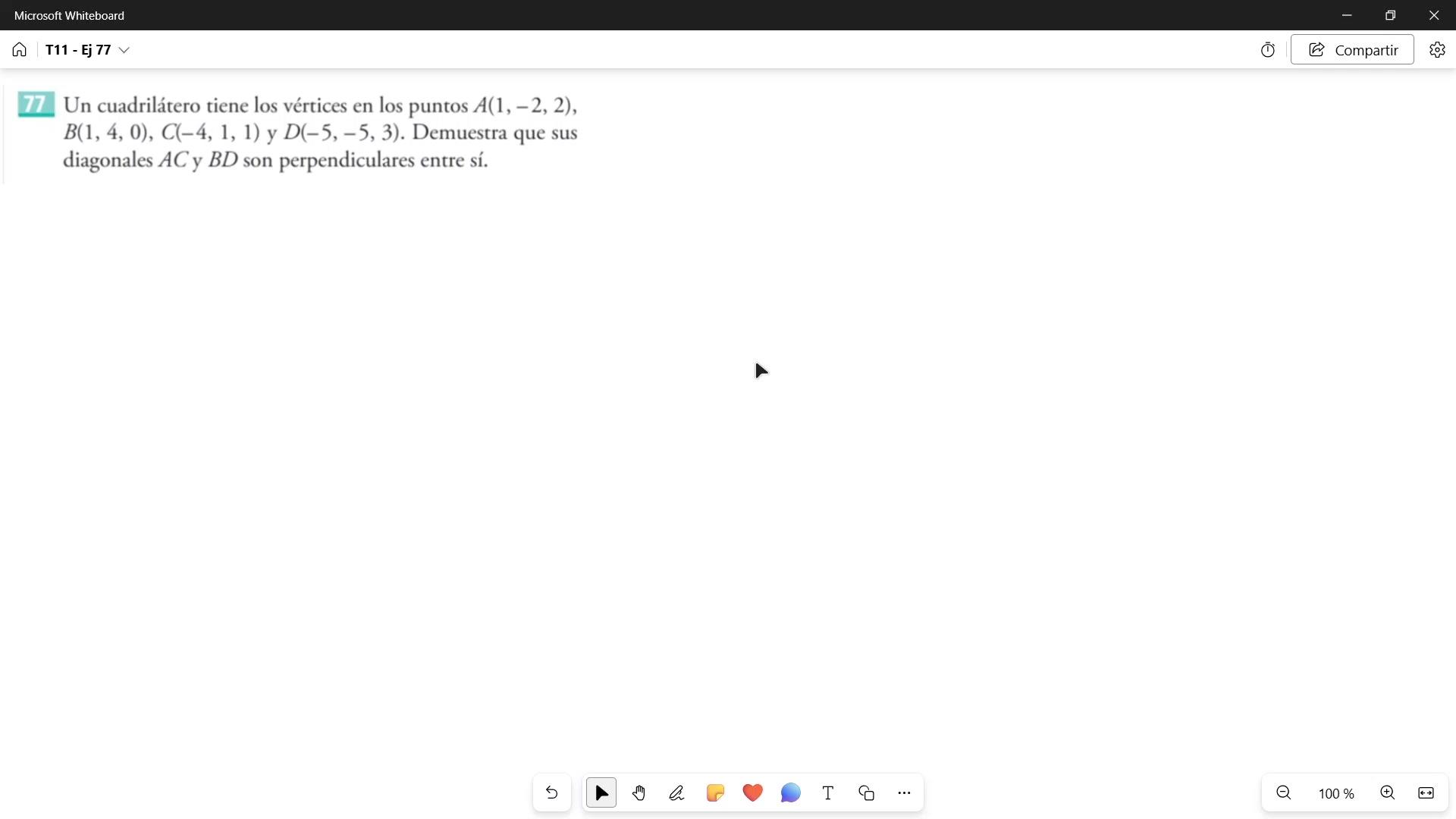Image resolution: width=1456 pixels, height=819 pixels.
Task: Zoom in on the canvas
Action: tap(1388, 793)
